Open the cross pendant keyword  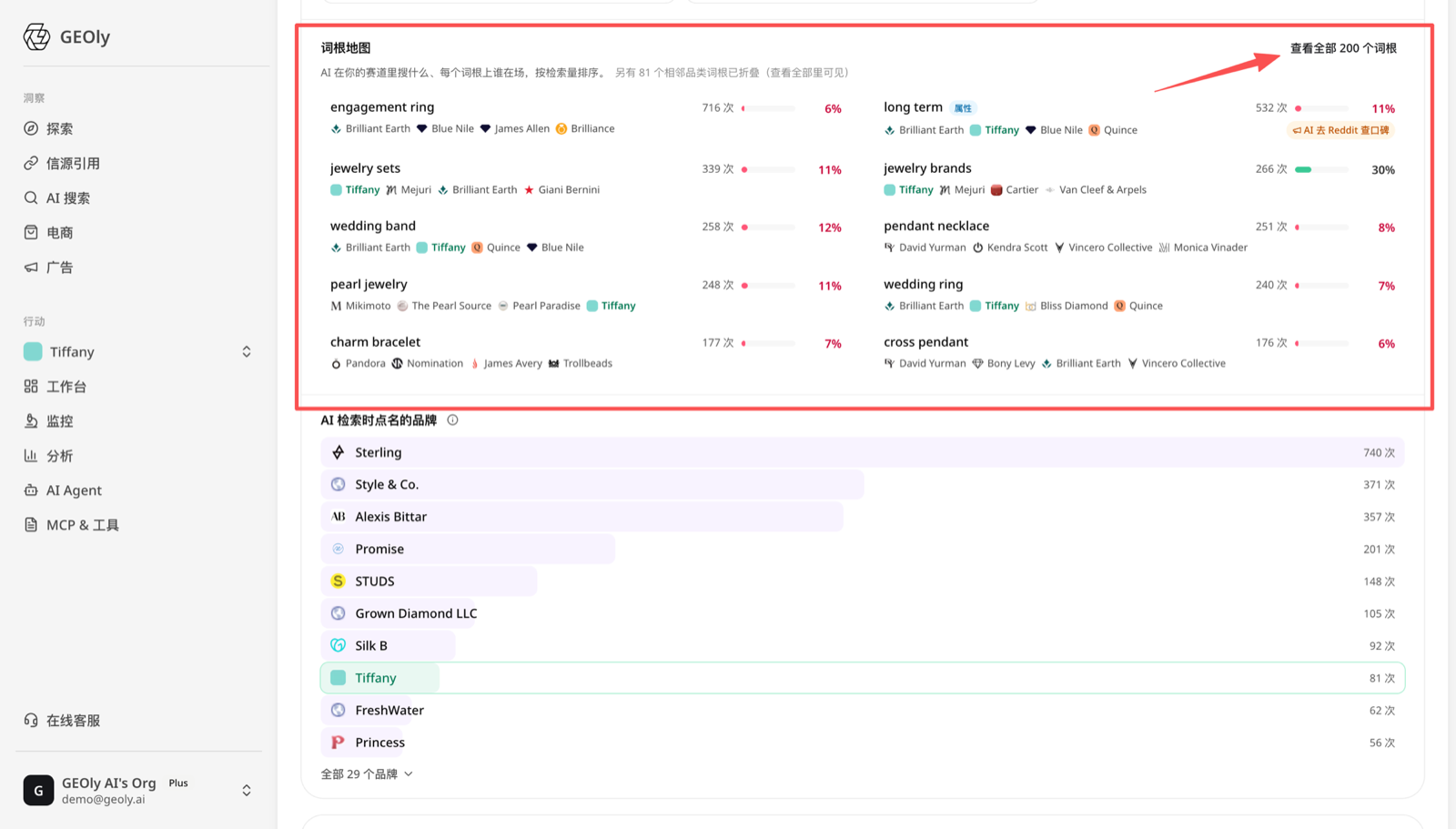925,342
